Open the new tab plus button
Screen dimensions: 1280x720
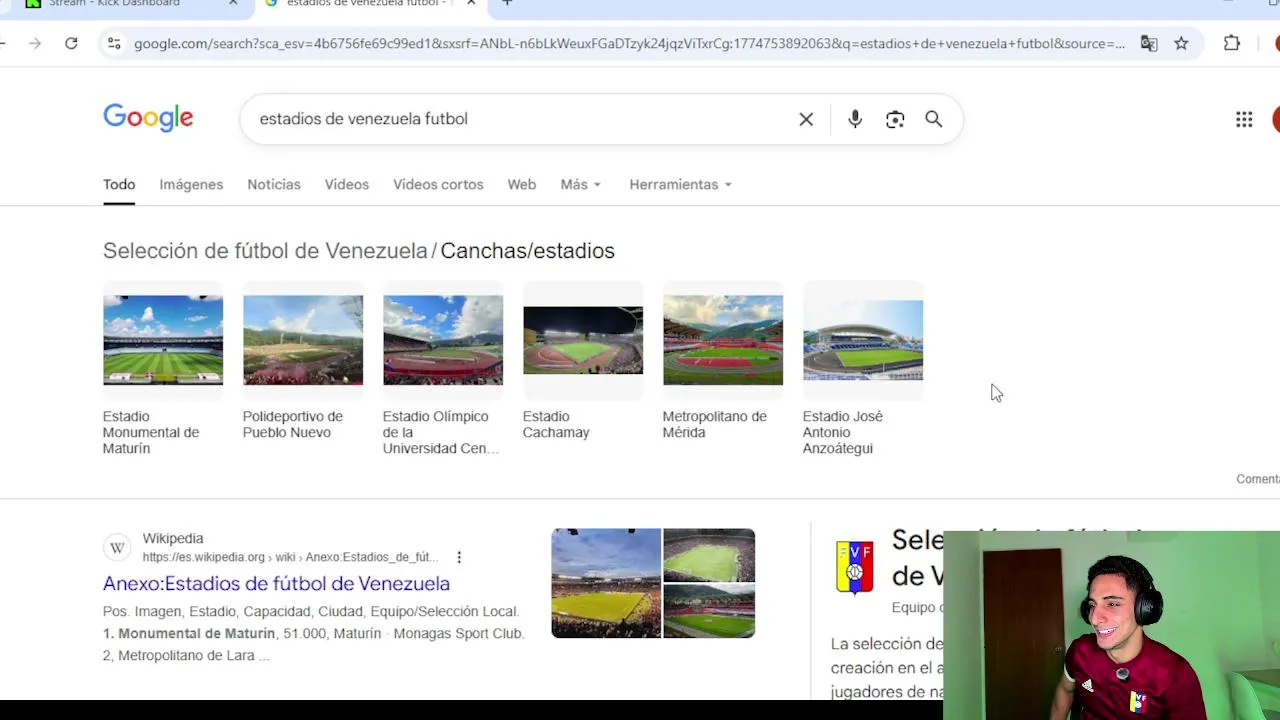(507, 3)
